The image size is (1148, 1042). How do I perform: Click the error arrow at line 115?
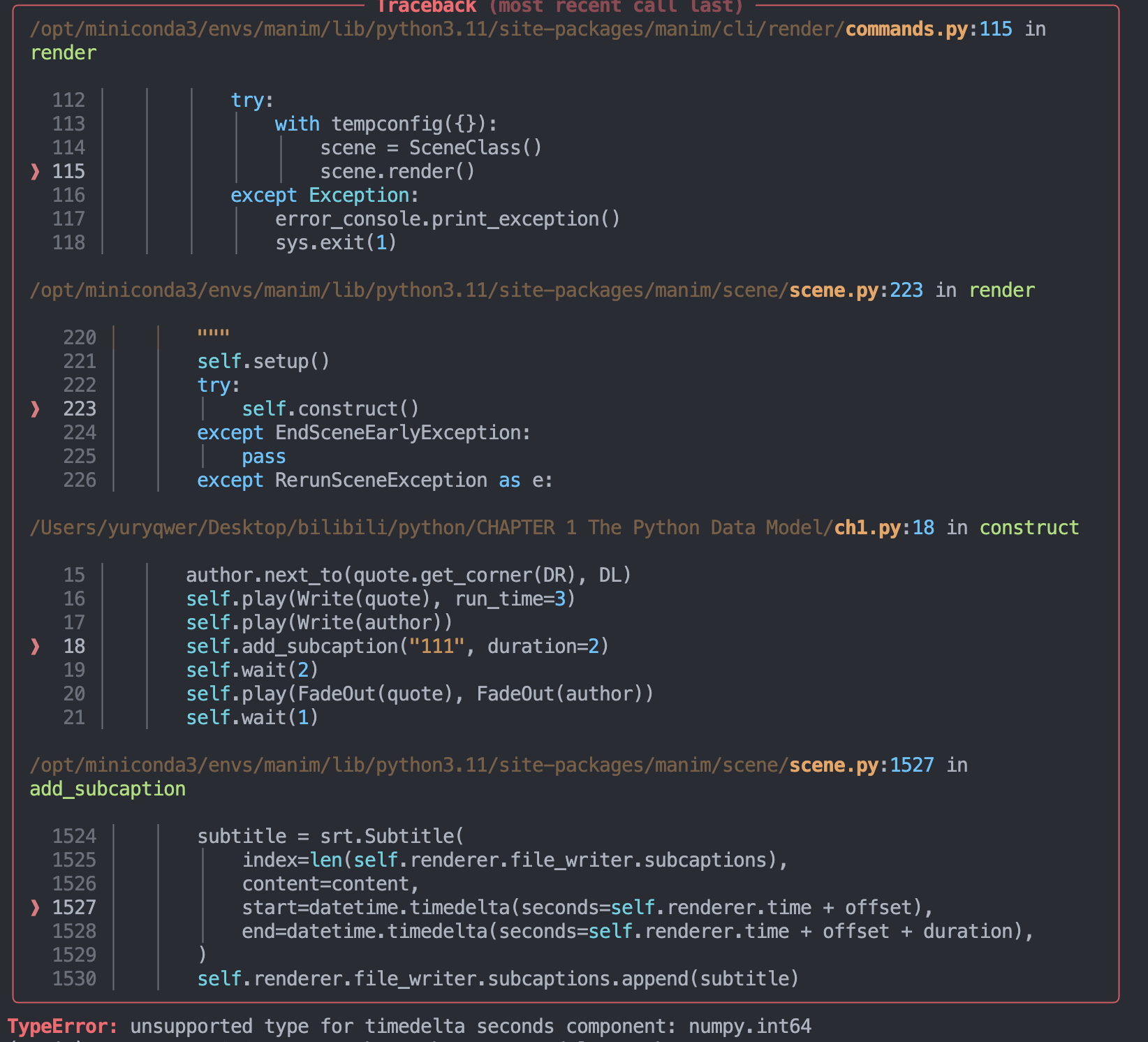coord(34,171)
